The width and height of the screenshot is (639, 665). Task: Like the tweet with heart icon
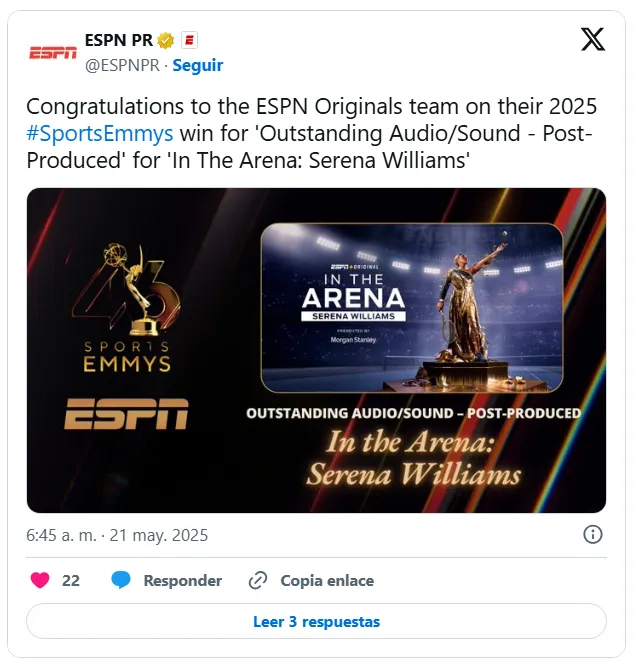point(40,580)
